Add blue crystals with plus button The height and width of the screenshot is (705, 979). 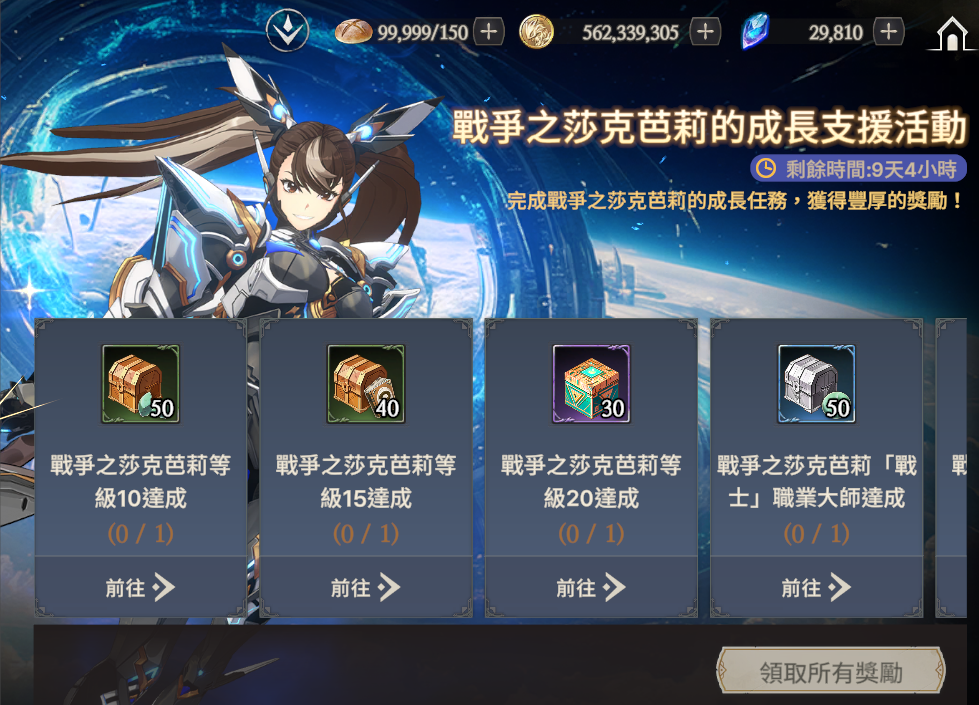[888, 31]
